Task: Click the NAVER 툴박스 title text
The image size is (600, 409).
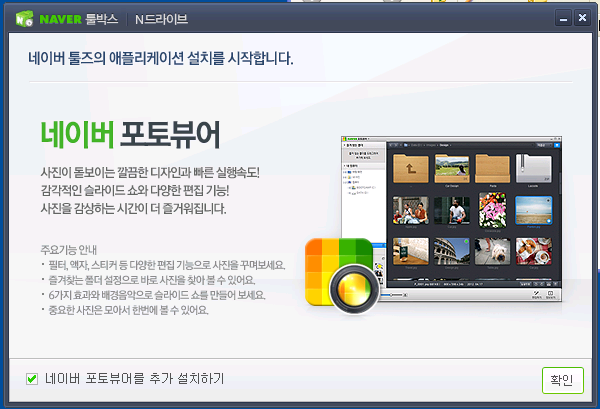Action: coord(79,19)
